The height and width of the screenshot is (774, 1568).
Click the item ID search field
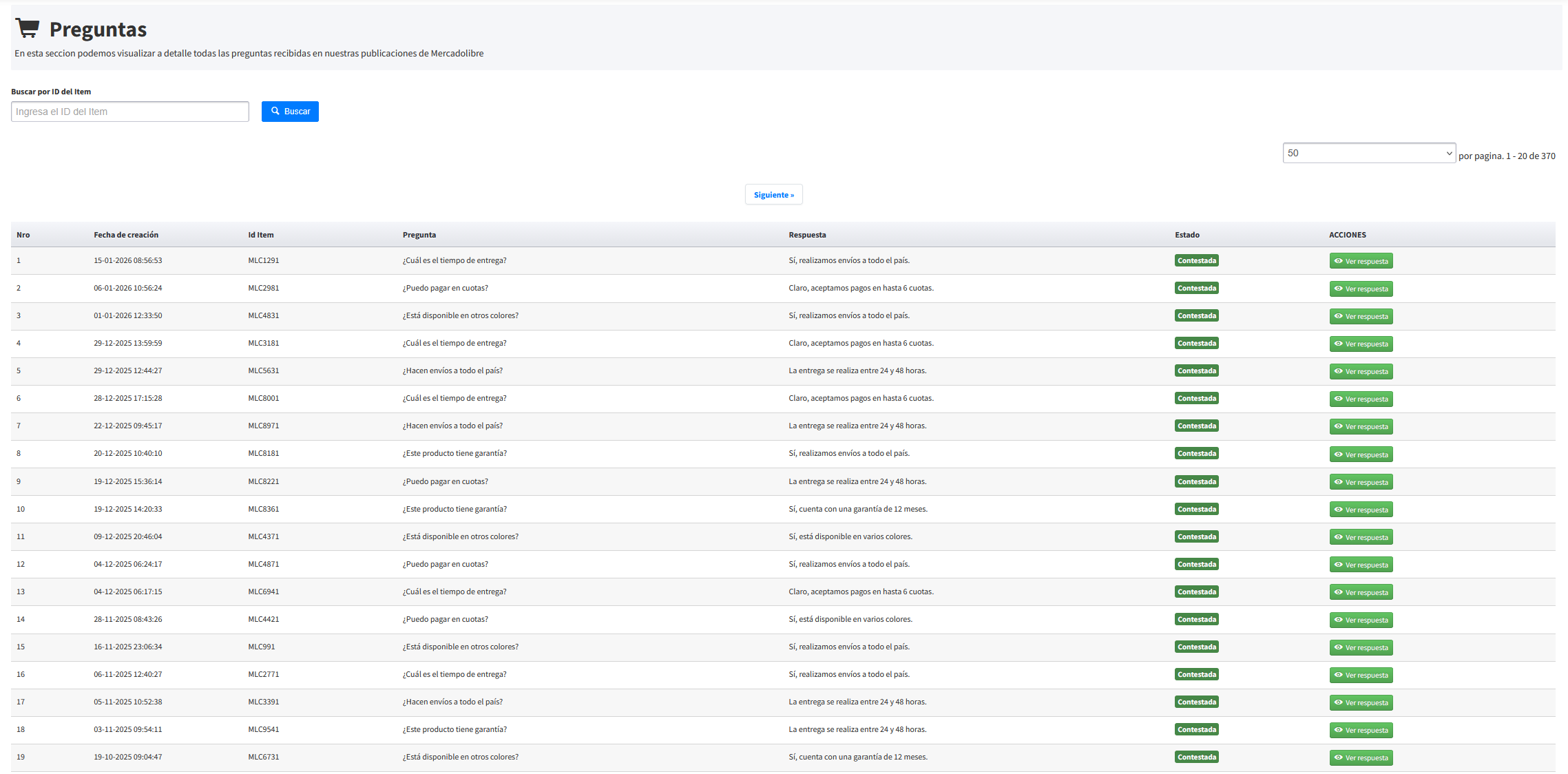(129, 112)
